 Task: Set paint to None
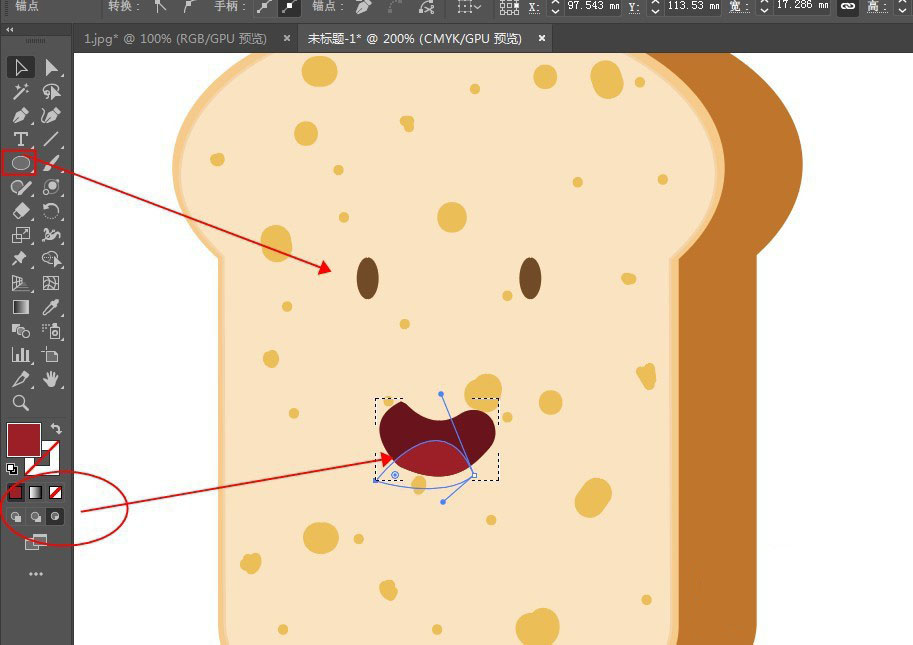pyautogui.click(x=55, y=492)
